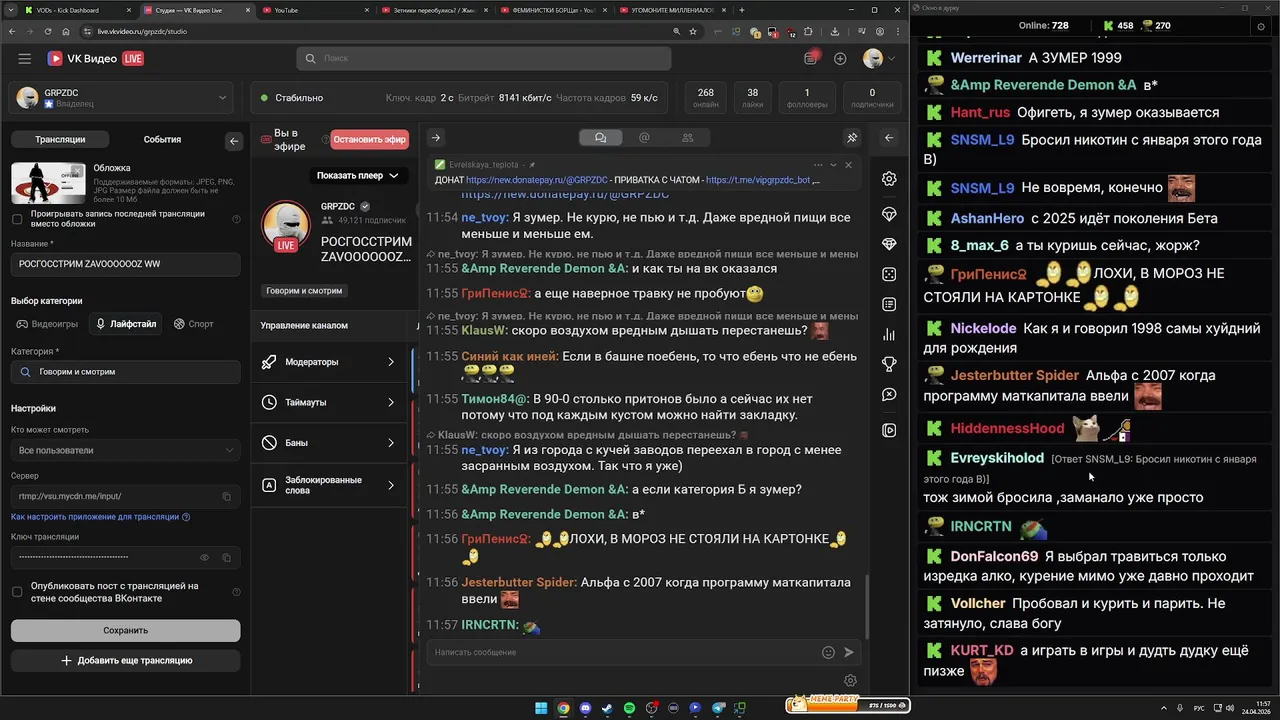Close the pinned ДОНАТ message
The height and width of the screenshot is (720, 1280).
coord(848,165)
